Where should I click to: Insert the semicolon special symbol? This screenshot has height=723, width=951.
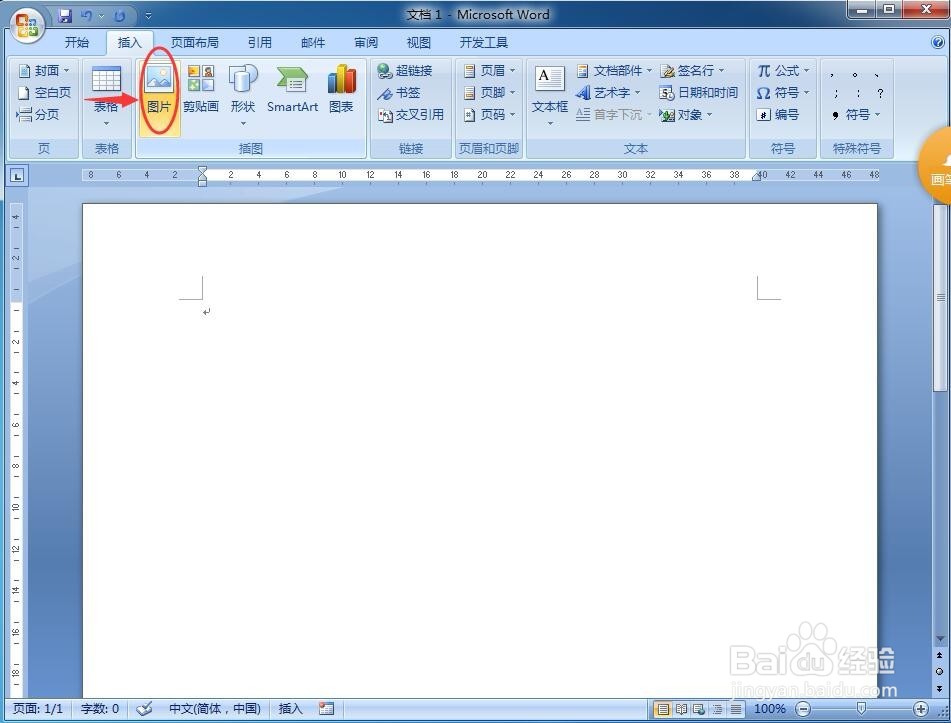(836, 93)
